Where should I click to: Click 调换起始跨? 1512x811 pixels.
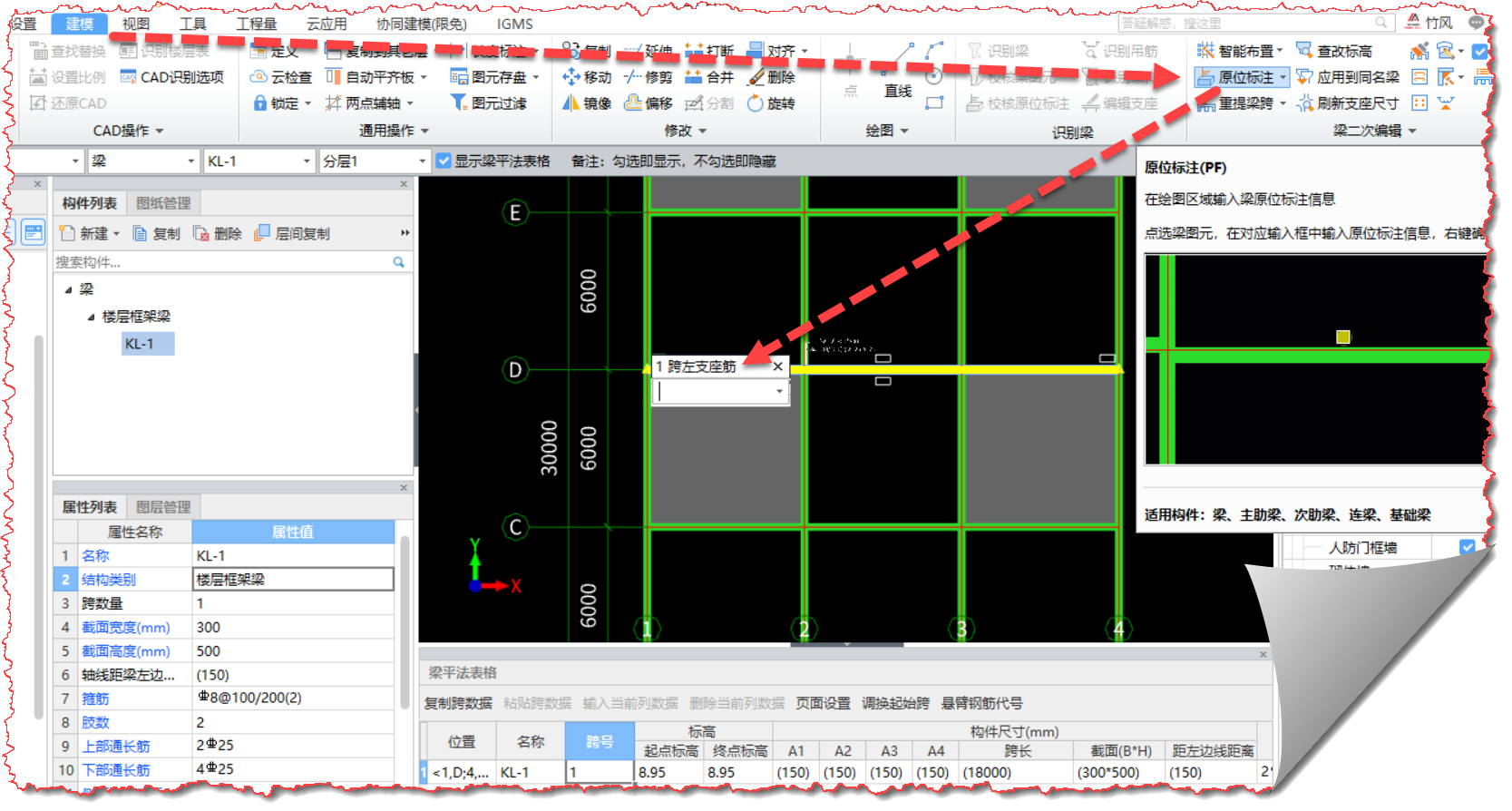point(895,703)
